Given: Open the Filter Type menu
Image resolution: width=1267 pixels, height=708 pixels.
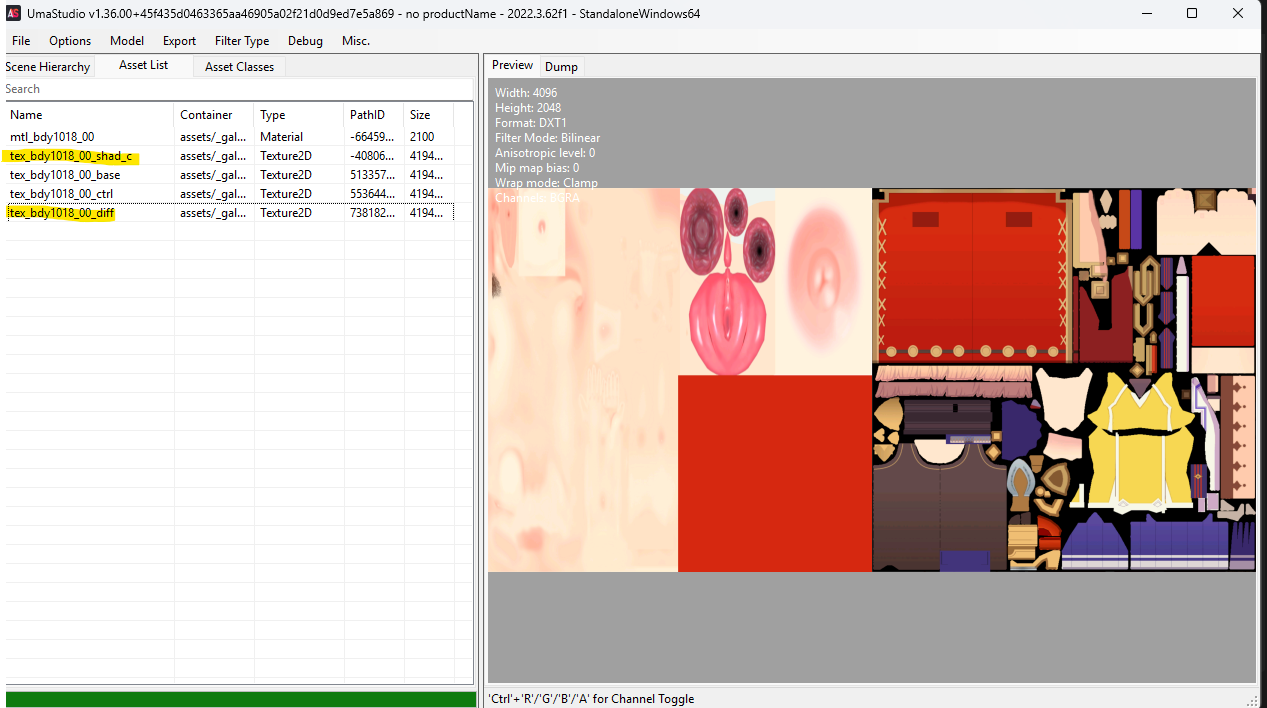Looking at the screenshot, I should tap(242, 41).
